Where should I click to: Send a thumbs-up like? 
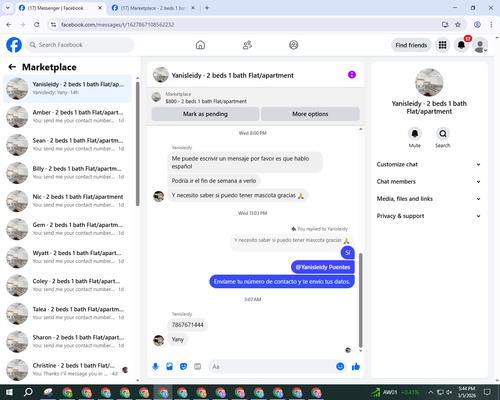[x=356, y=367]
